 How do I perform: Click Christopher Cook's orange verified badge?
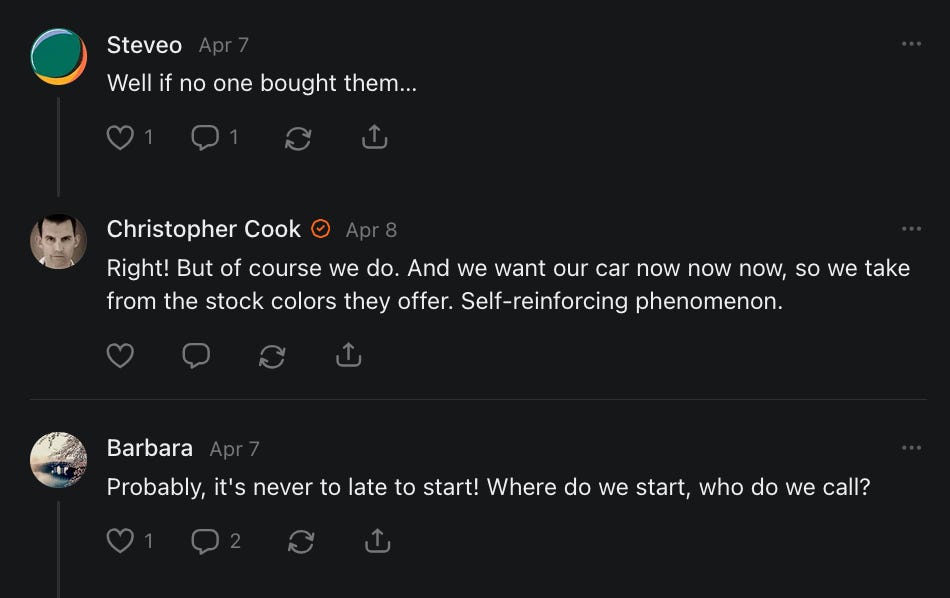[x=321, y=229]
